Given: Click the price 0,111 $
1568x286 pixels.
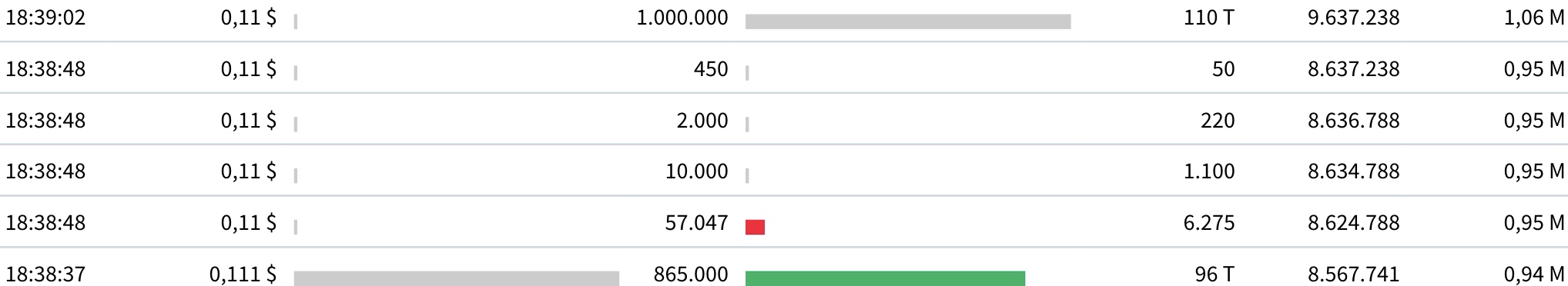Looking at the screenshot, I should click(x=243, y=274).
